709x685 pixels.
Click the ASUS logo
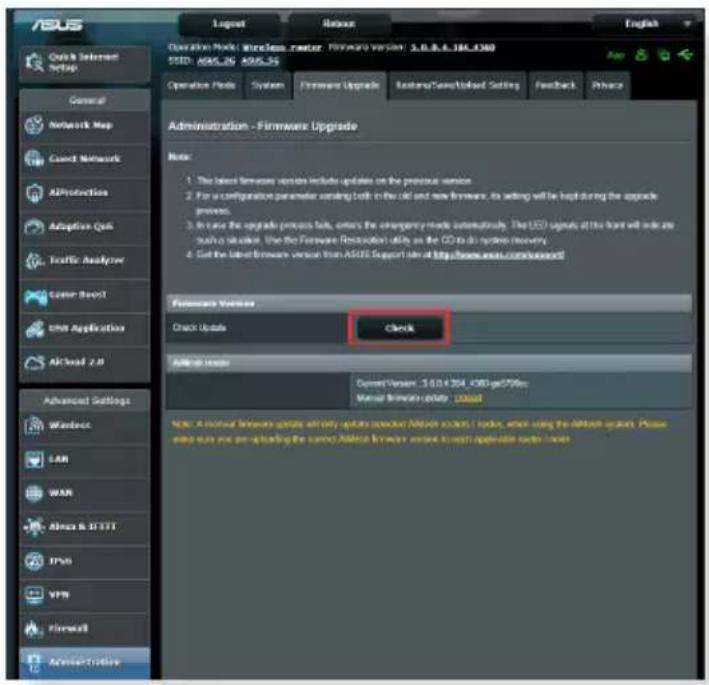(x=57, y=25)
